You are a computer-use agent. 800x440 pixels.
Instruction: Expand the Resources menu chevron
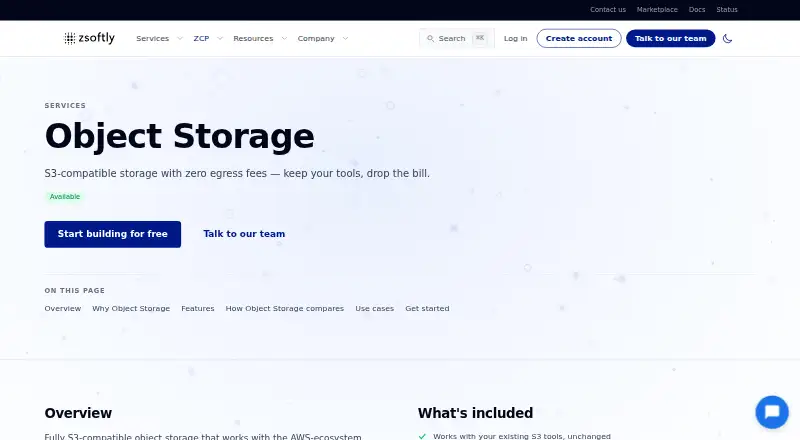[x=284, y=38]
